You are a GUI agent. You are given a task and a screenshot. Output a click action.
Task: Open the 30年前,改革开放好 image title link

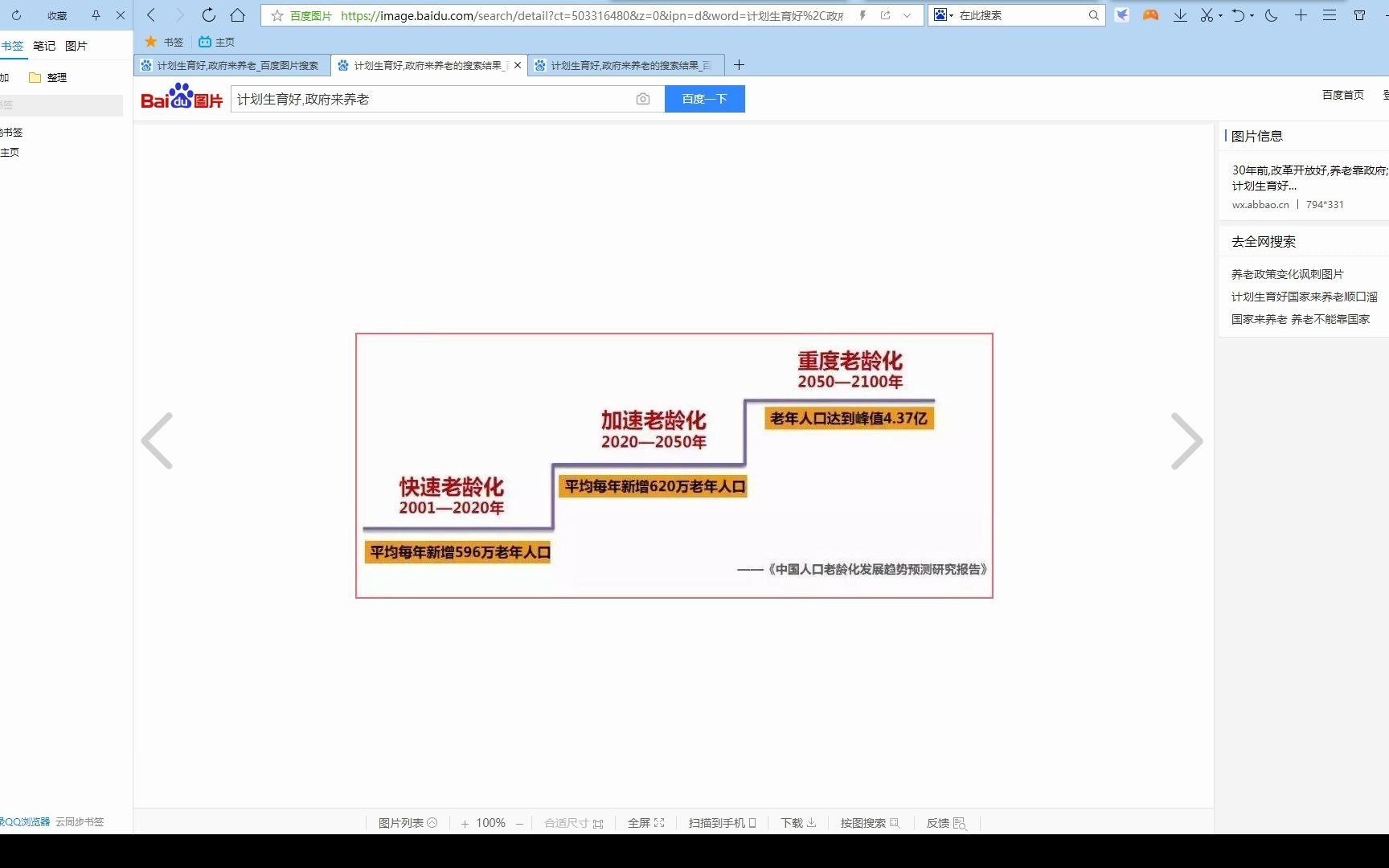pos(1310,178)
